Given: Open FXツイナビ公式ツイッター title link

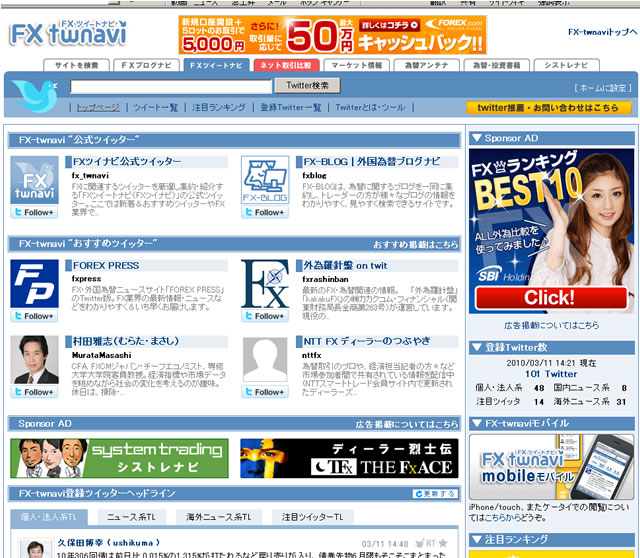Looking at the screenshot, I should coord(127,162).
